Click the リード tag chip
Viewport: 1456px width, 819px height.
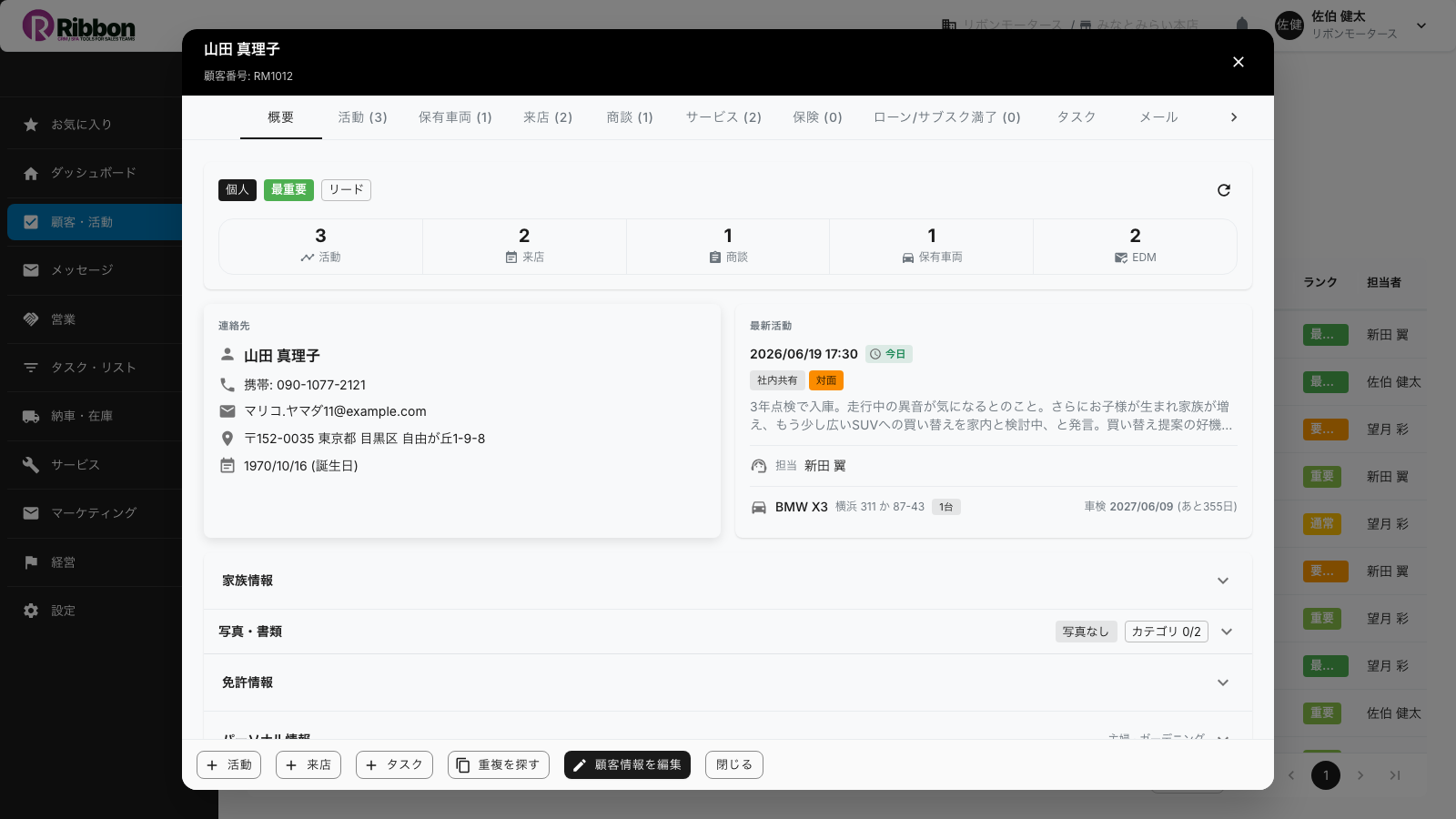point(346,190)
